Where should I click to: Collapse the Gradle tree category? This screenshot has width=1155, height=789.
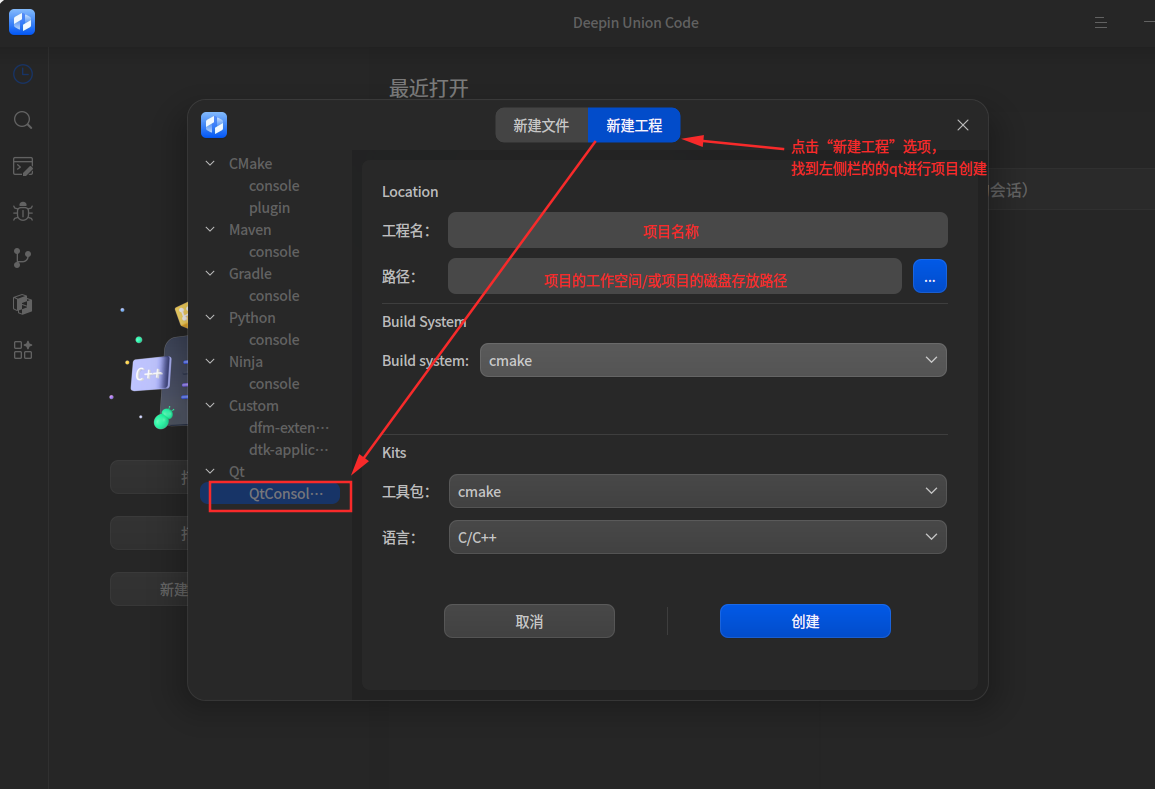[x=210, y=273]
